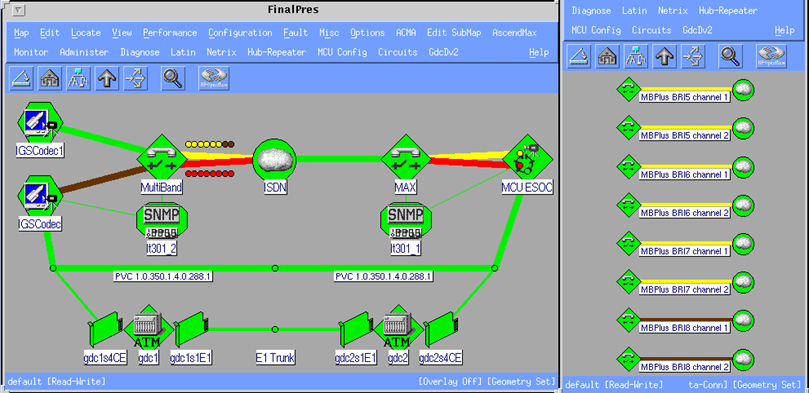Select the MCU ESOC node icon
The width and height of the screenshot is (809, 393).
(x=527, y=159)
